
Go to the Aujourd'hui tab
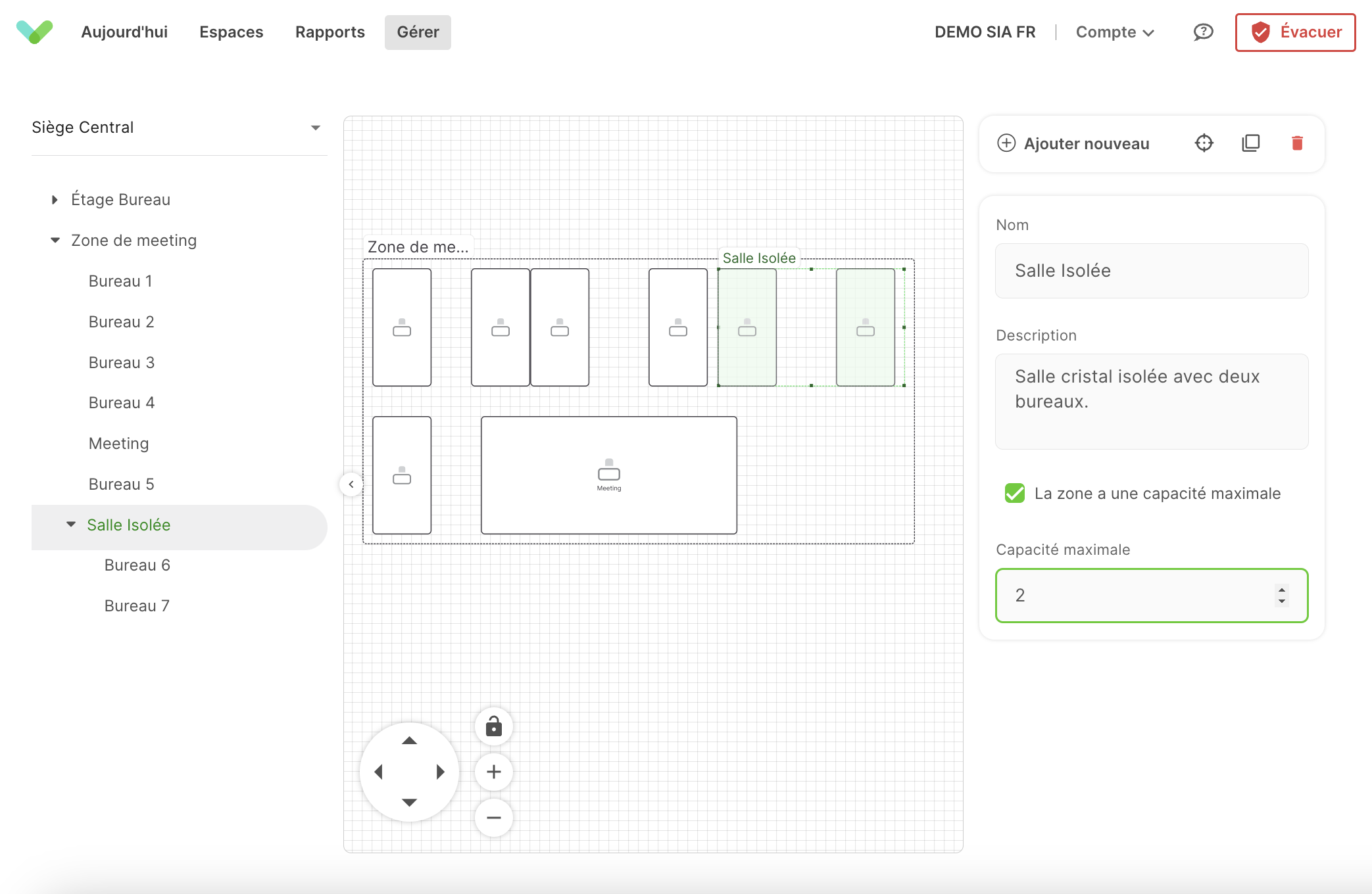point(124,32)
